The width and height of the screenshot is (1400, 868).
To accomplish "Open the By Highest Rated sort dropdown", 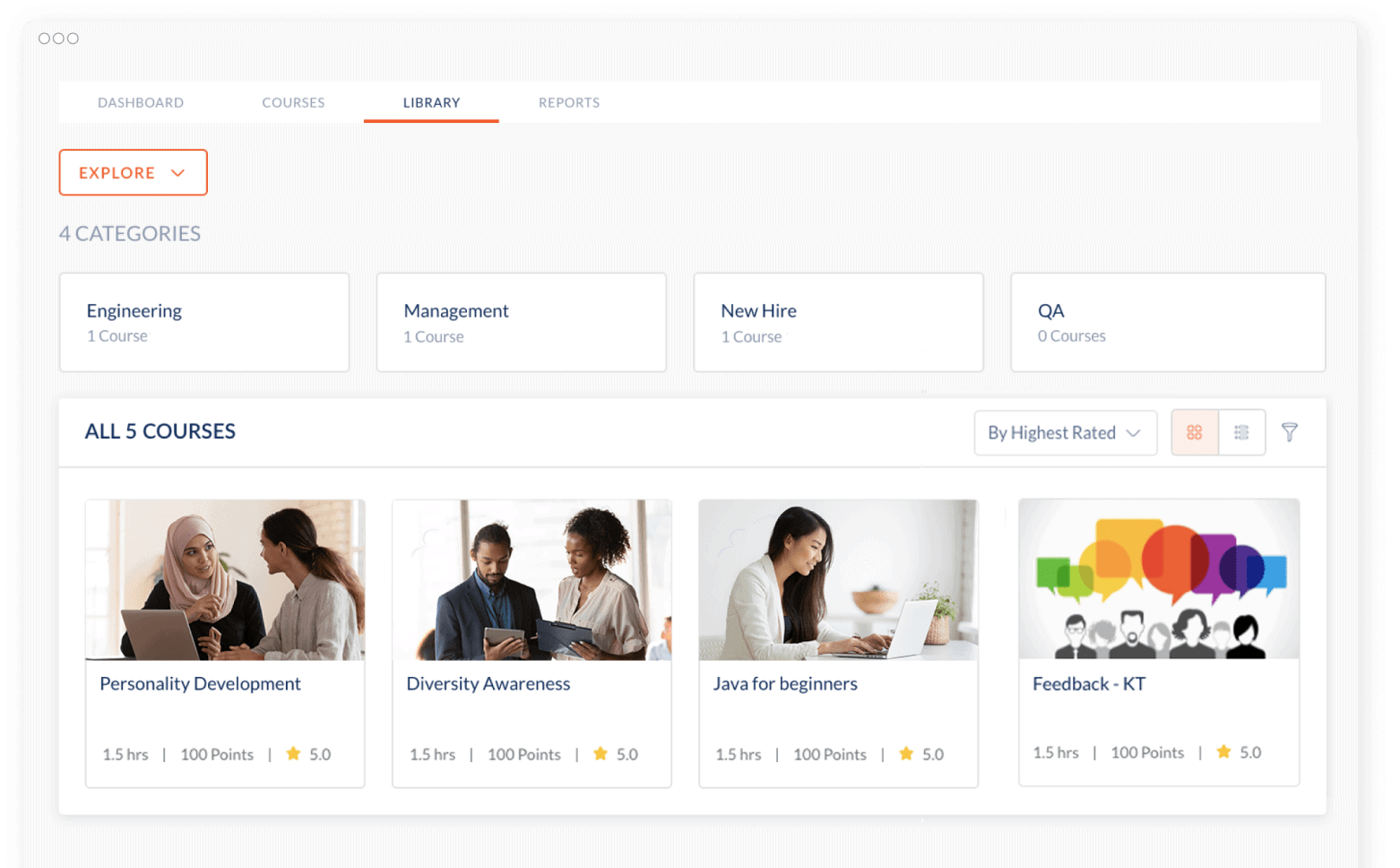I will (1065, 432).
